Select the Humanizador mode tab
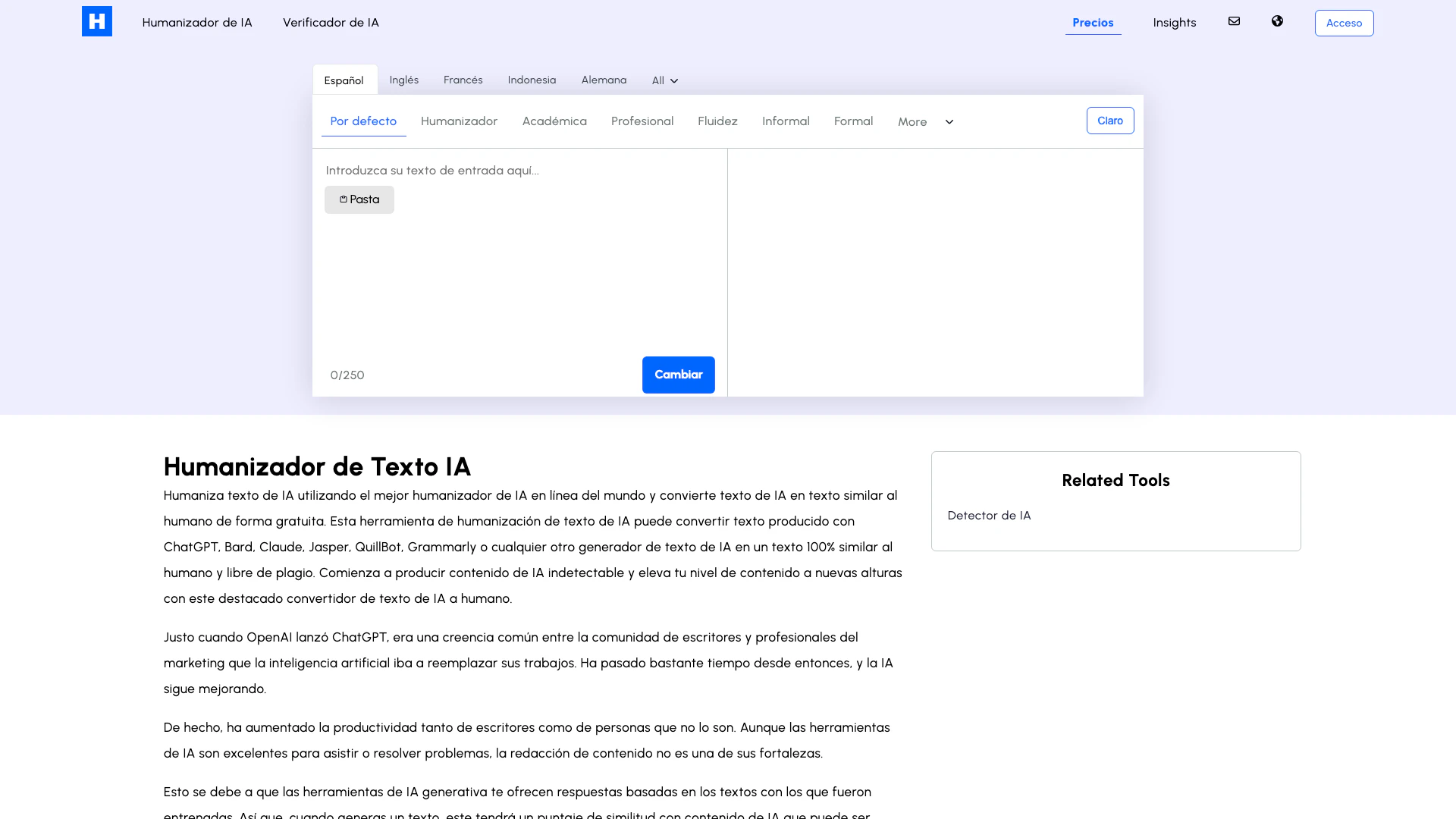The height and width of the screenshot is (819, 1456). [459, 121]
